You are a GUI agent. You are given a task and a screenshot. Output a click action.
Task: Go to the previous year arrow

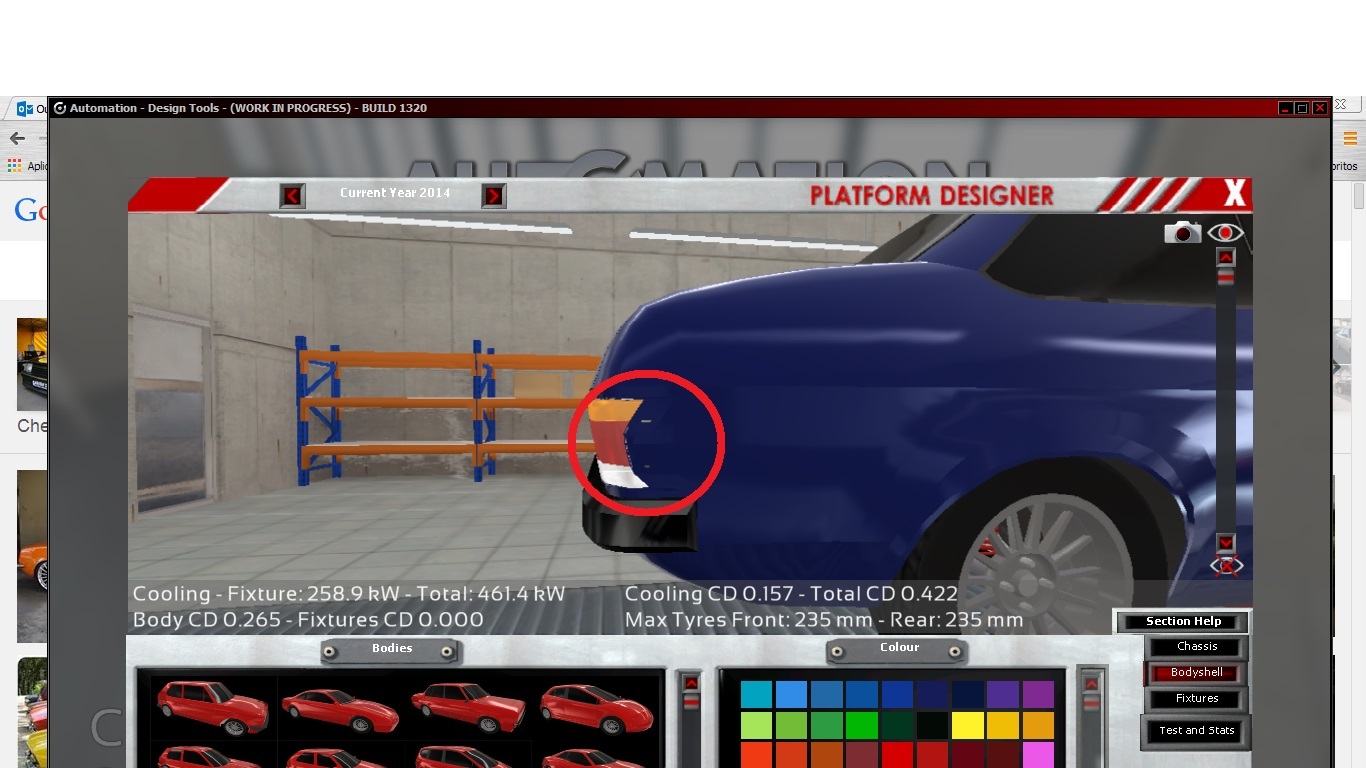pyautogui.click(x=292, y=195)
